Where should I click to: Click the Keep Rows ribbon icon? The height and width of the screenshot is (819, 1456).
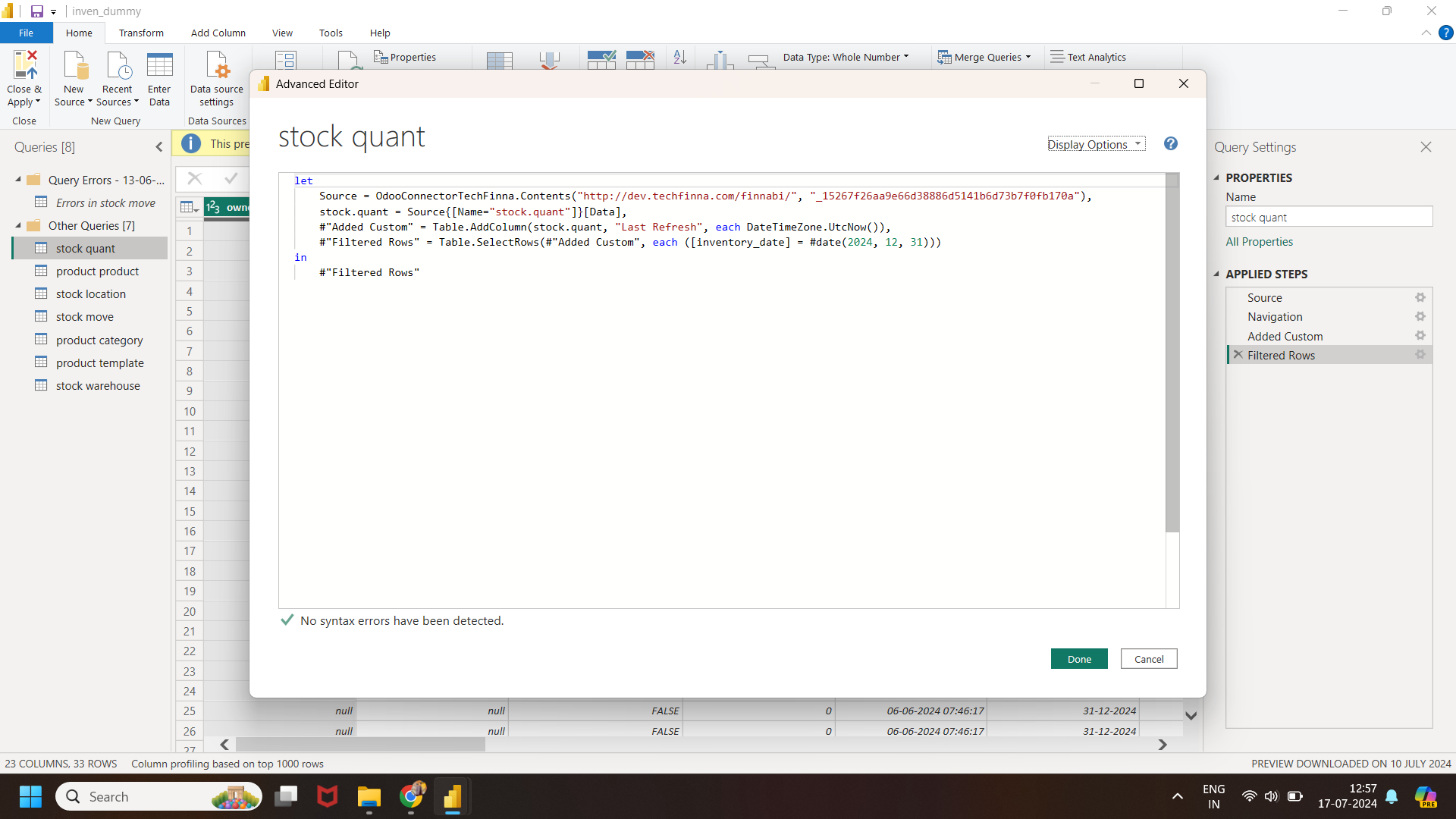(601, 60)
